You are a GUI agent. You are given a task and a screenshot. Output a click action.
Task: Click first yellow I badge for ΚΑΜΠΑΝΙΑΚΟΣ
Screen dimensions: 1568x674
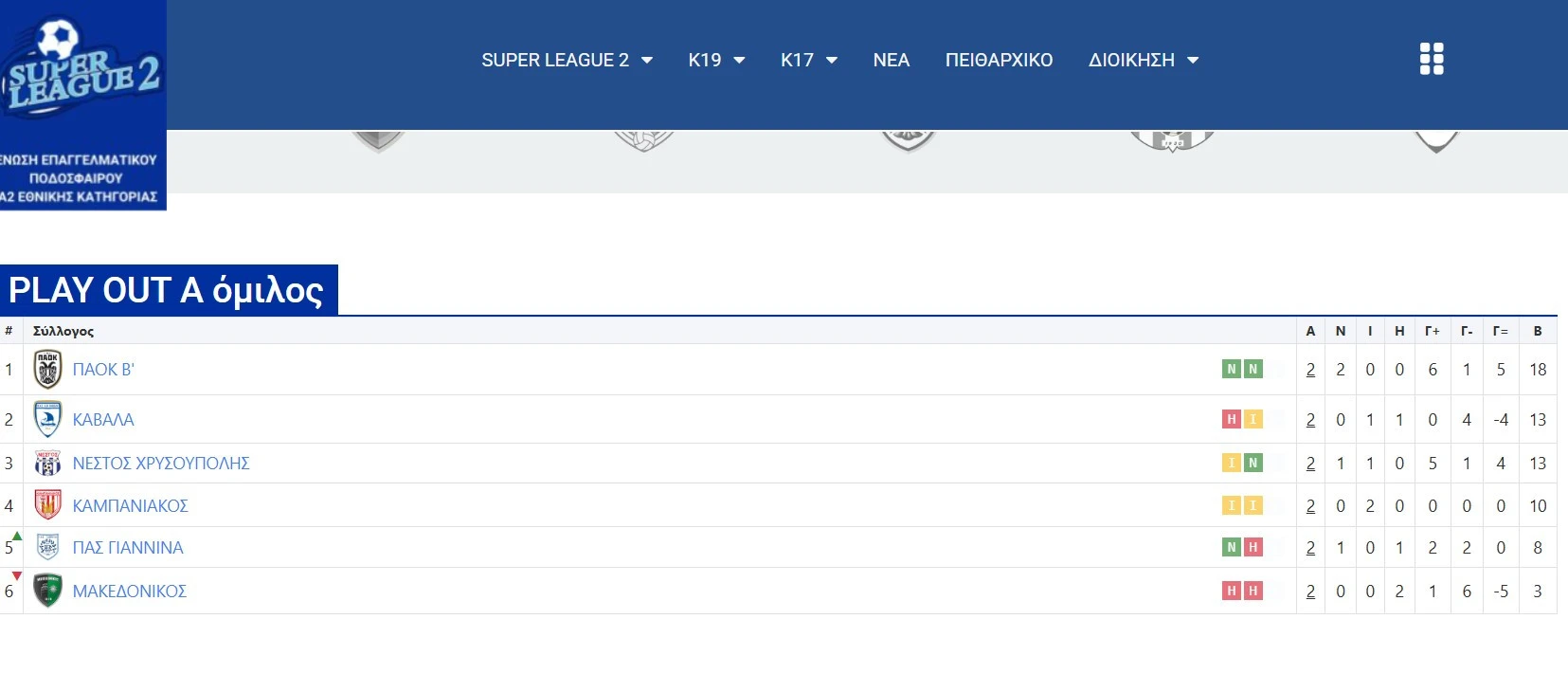point(1231,505)
